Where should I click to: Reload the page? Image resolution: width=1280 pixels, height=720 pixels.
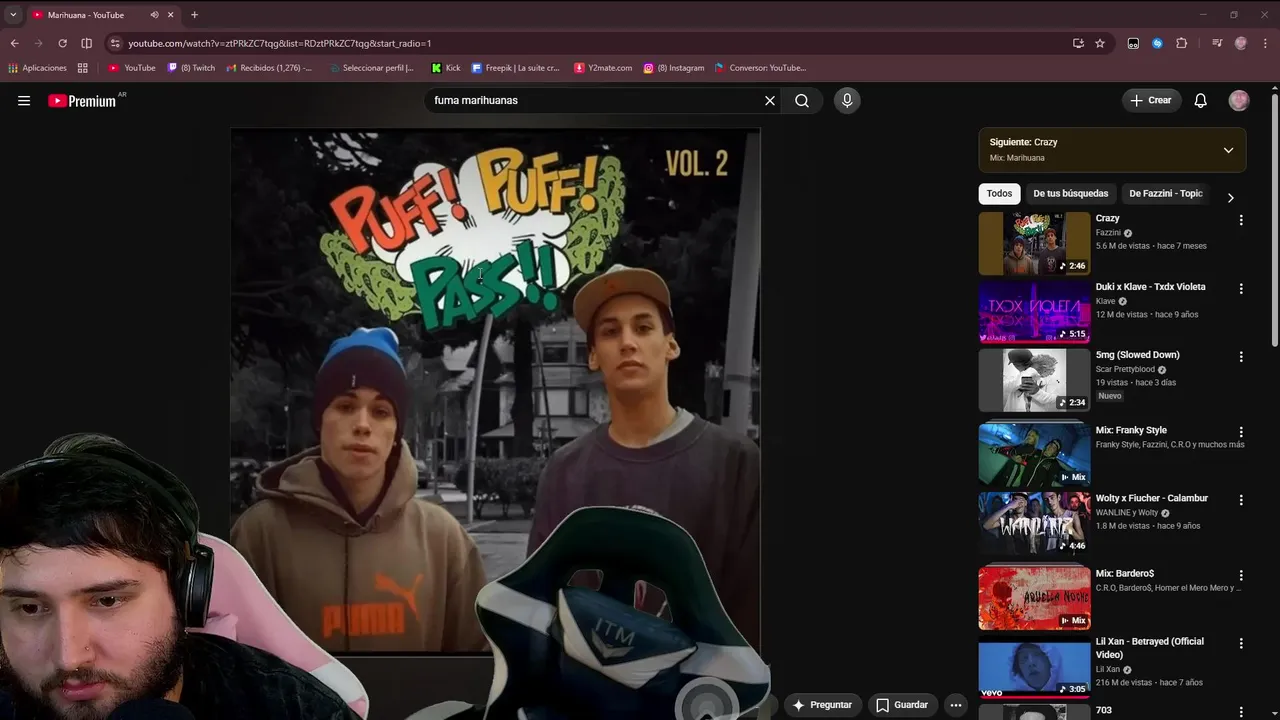(x=62, y=43)
